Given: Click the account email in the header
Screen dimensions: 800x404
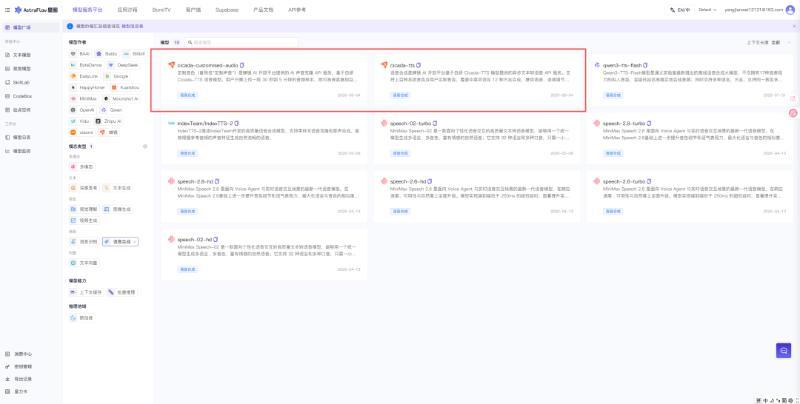Looking at the screenshot, I should 754,10.
